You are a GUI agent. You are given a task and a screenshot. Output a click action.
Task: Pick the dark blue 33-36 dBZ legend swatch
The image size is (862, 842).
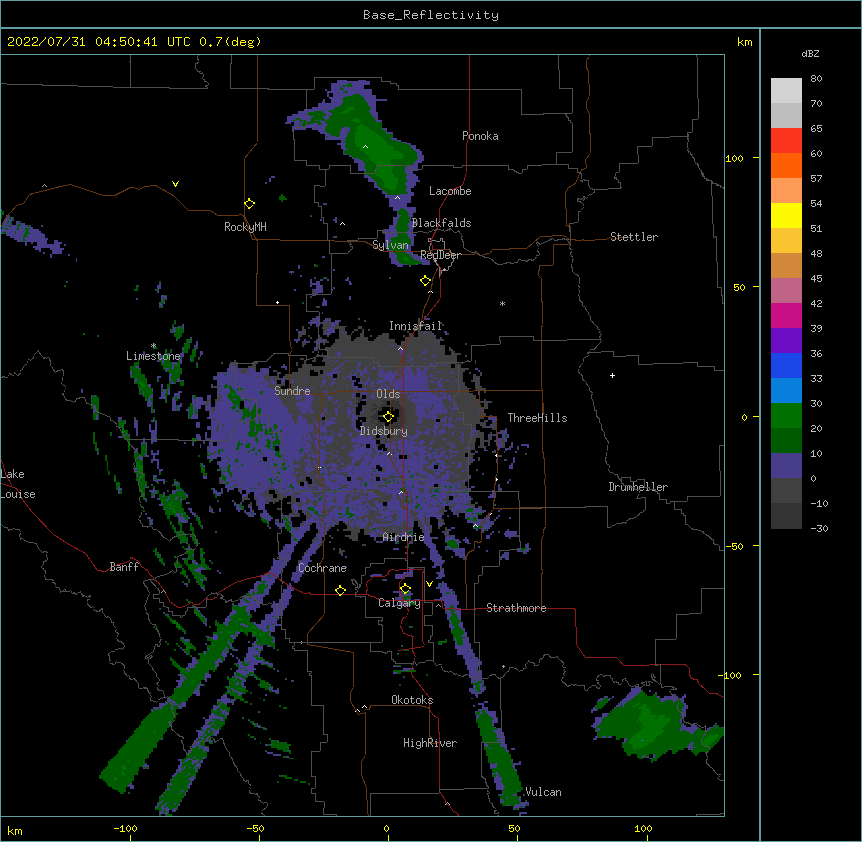[x=786, y=365]
